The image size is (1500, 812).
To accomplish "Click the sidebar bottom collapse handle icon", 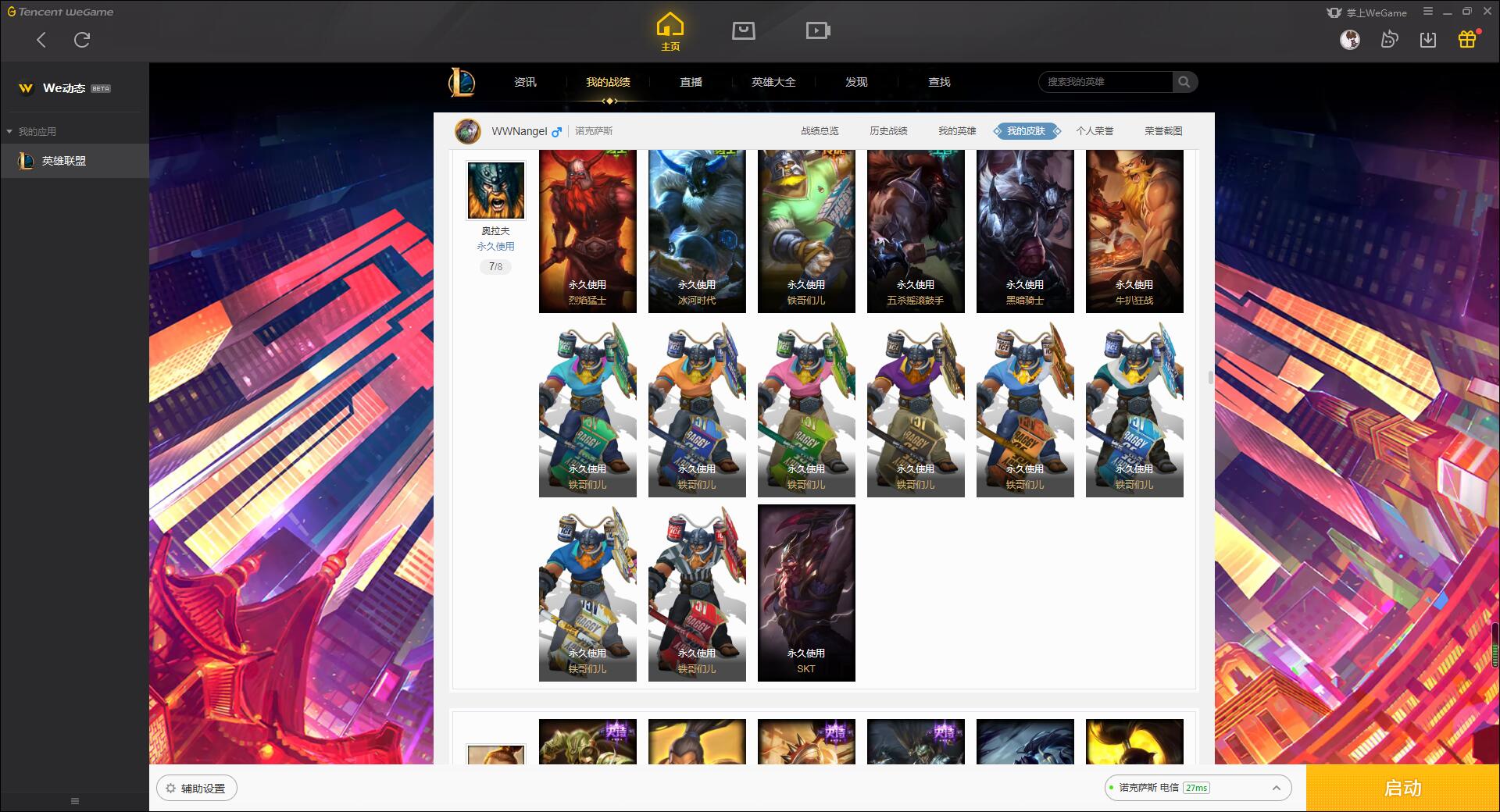I will point(75,801).
